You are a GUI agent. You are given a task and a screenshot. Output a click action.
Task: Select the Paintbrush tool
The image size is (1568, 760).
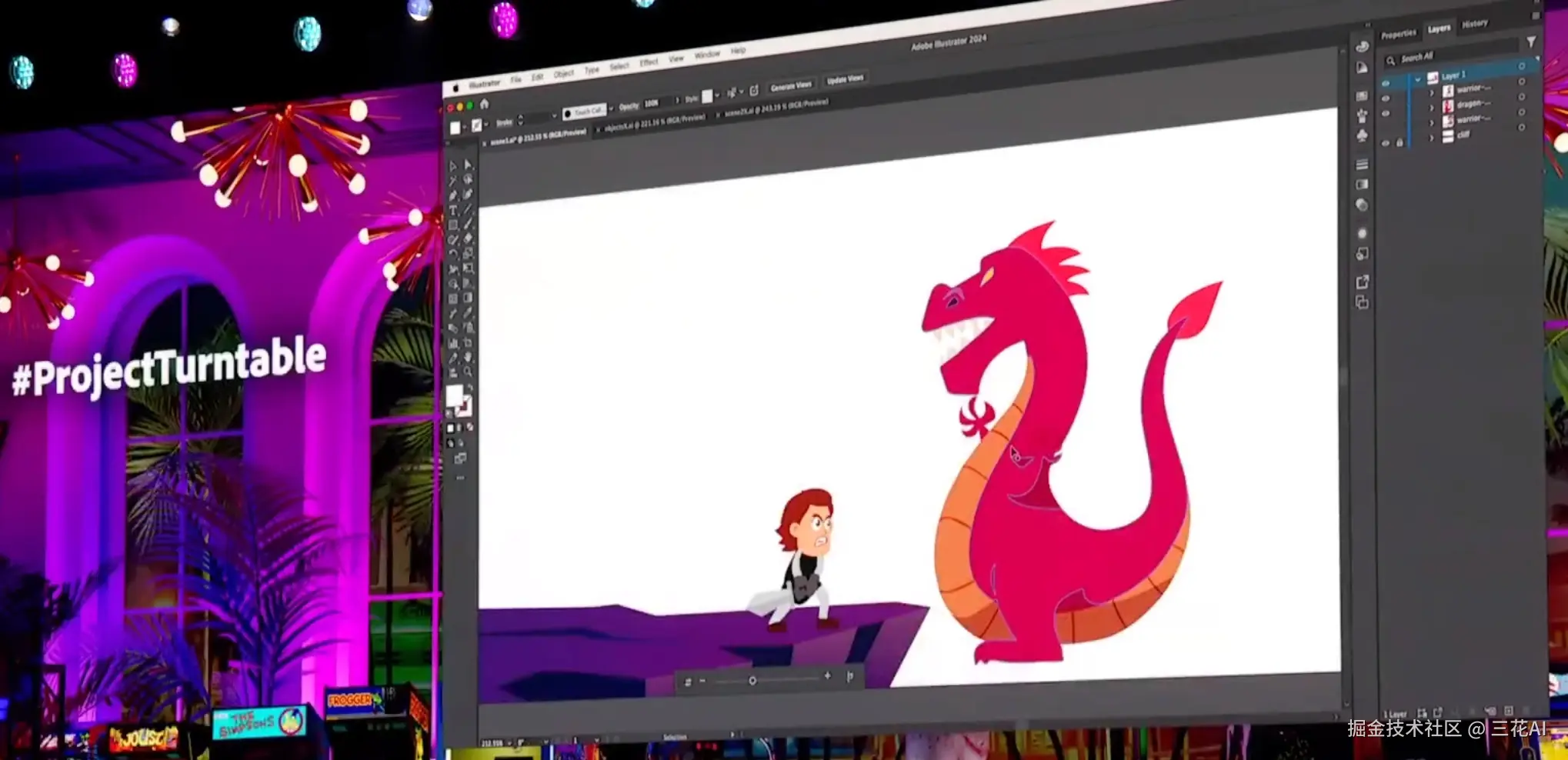[x=468, y=223]
